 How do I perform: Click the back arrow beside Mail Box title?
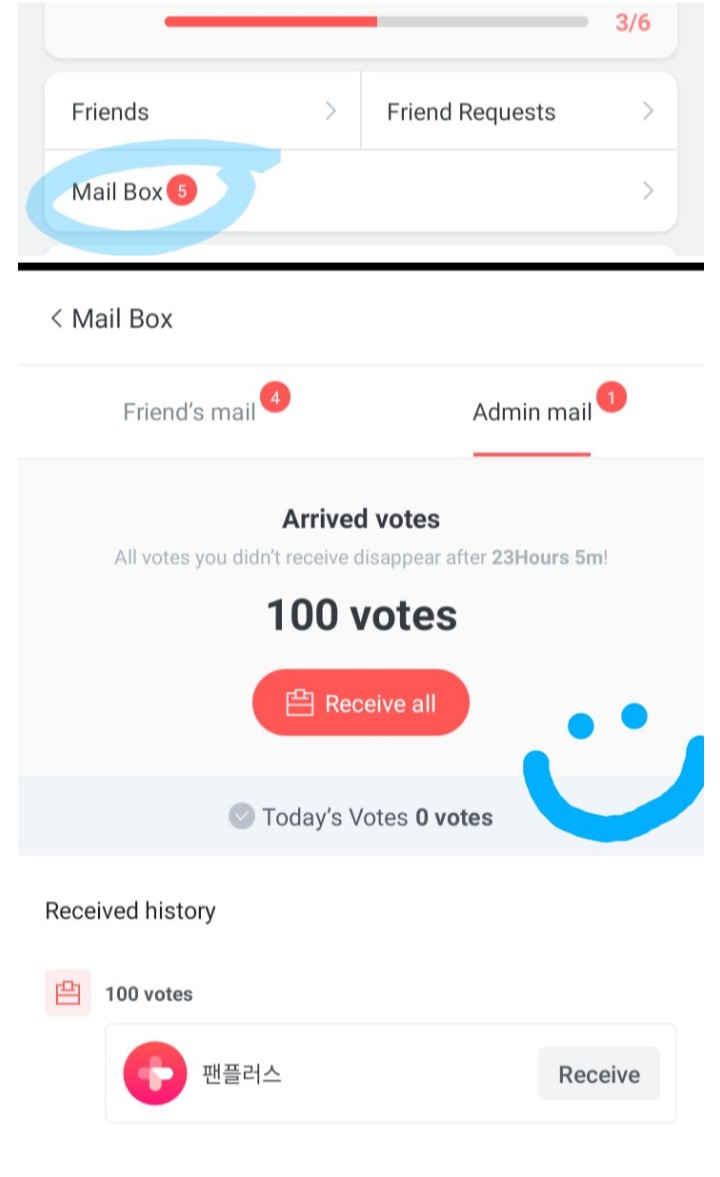(x=56, y=319)
